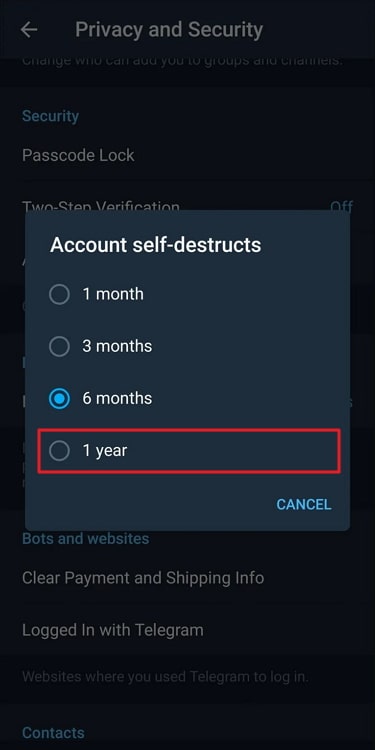Click the Off status of Two-Step Verification
The width and height of the screenshot is (375, 750).
coord(342,206)
